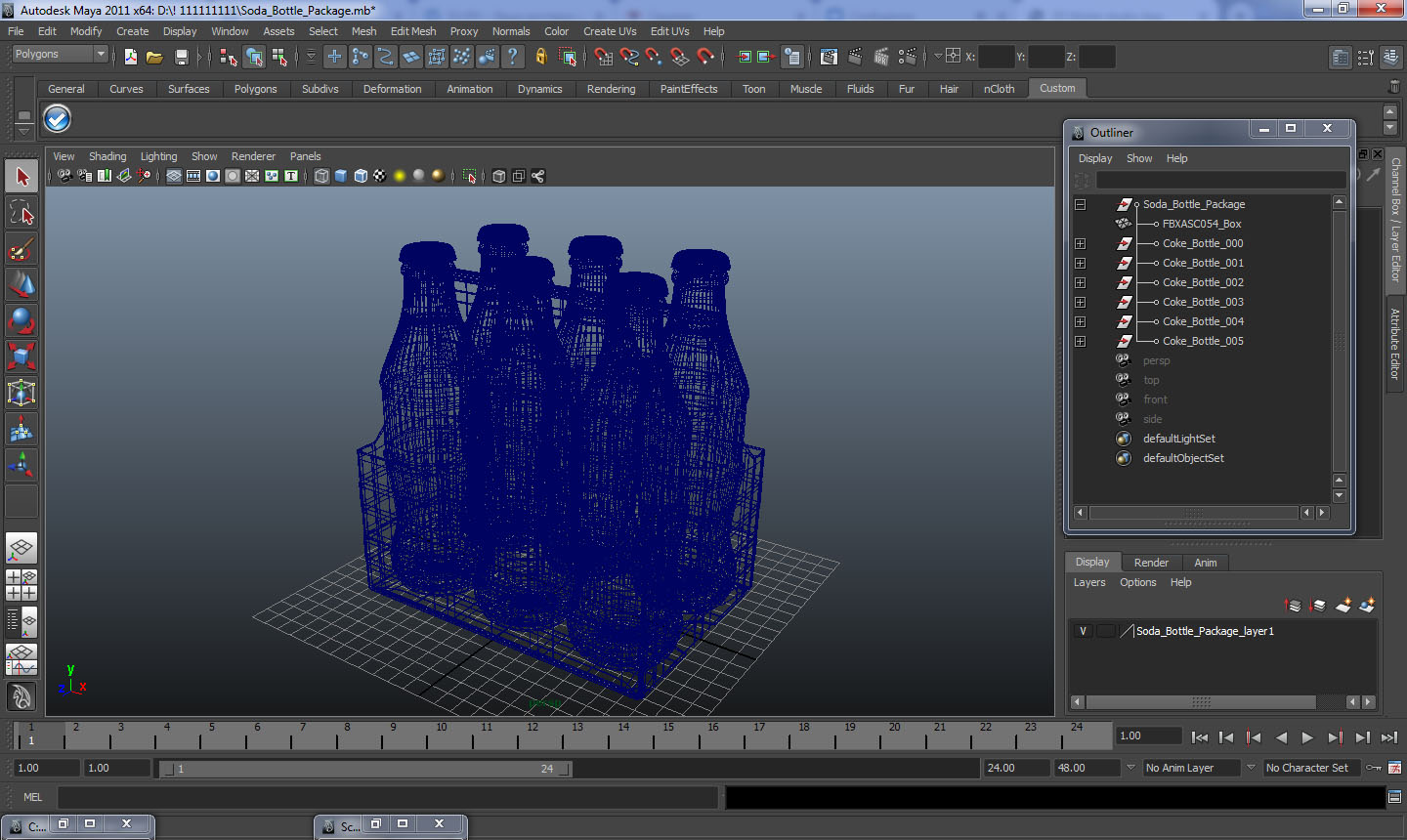Select FBXASC054_Box in the Outliner

(1201, 224)
